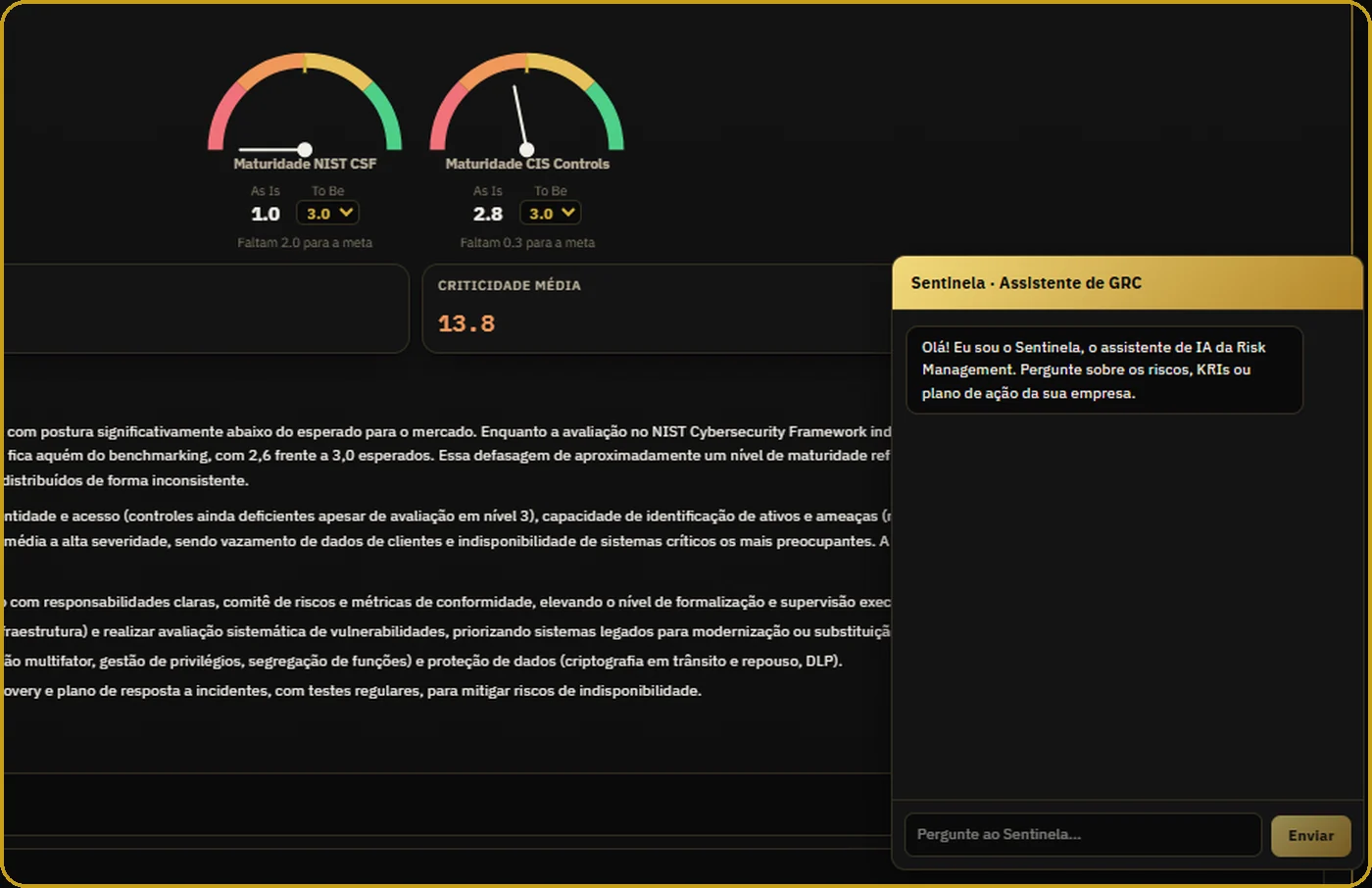Click the Maturidade NIST CSF gauge
The height and width of the screenshot is (888, 1372).
[305, 103]
